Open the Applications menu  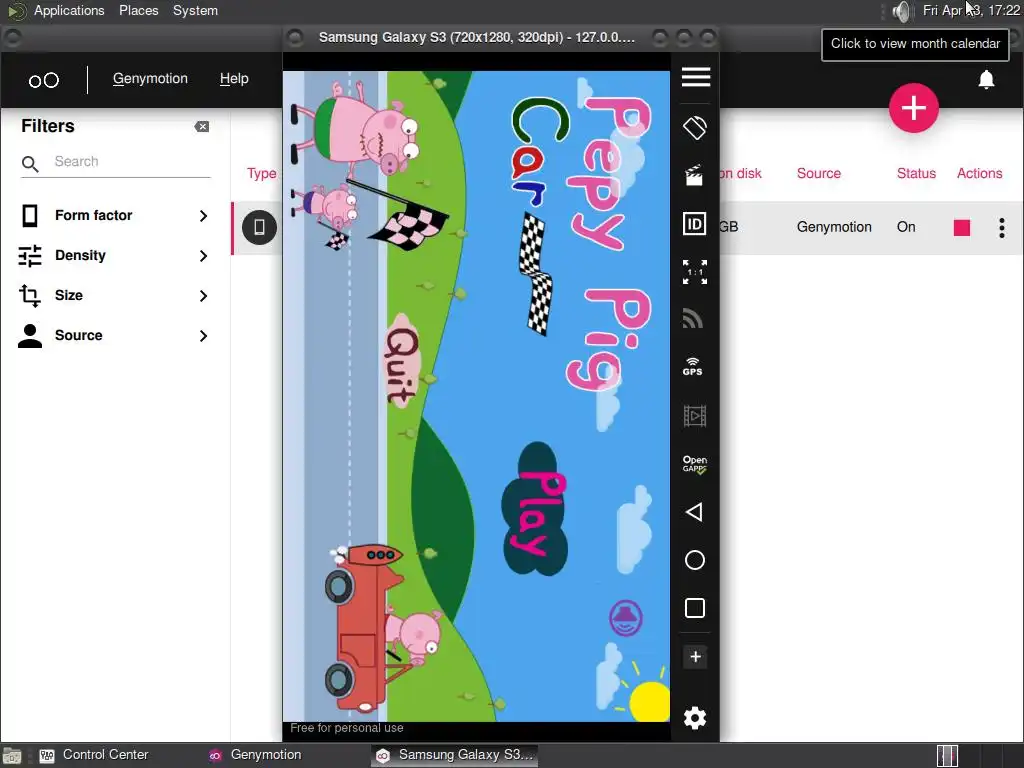coord(69,10)
